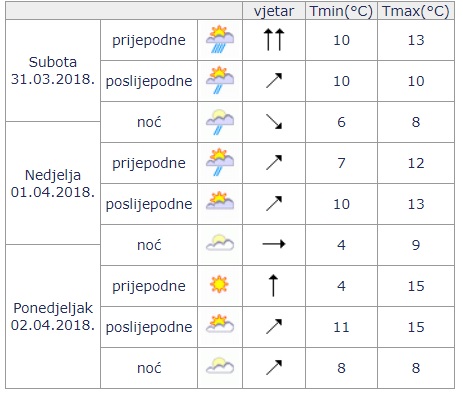The image size is (463, 395).
Task: Click Tmin value 11 on Monday afternoon
Action: (x=341, y=327)
